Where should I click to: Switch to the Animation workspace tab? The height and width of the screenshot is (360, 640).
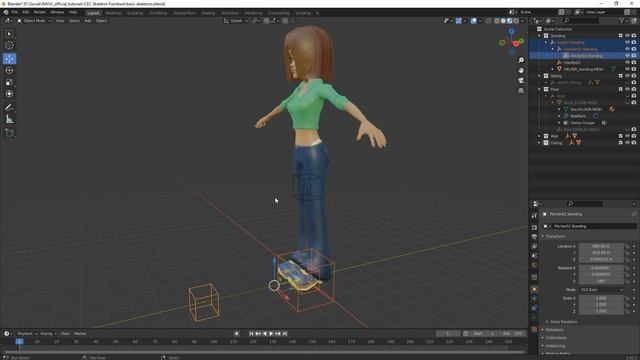coord(230,13)
